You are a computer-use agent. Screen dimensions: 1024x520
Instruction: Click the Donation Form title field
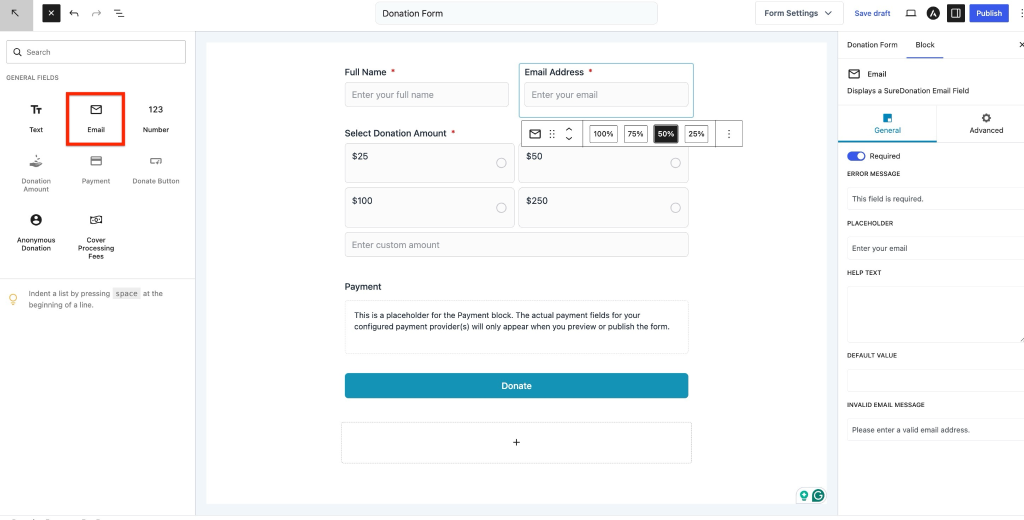(x=516, y=13)
